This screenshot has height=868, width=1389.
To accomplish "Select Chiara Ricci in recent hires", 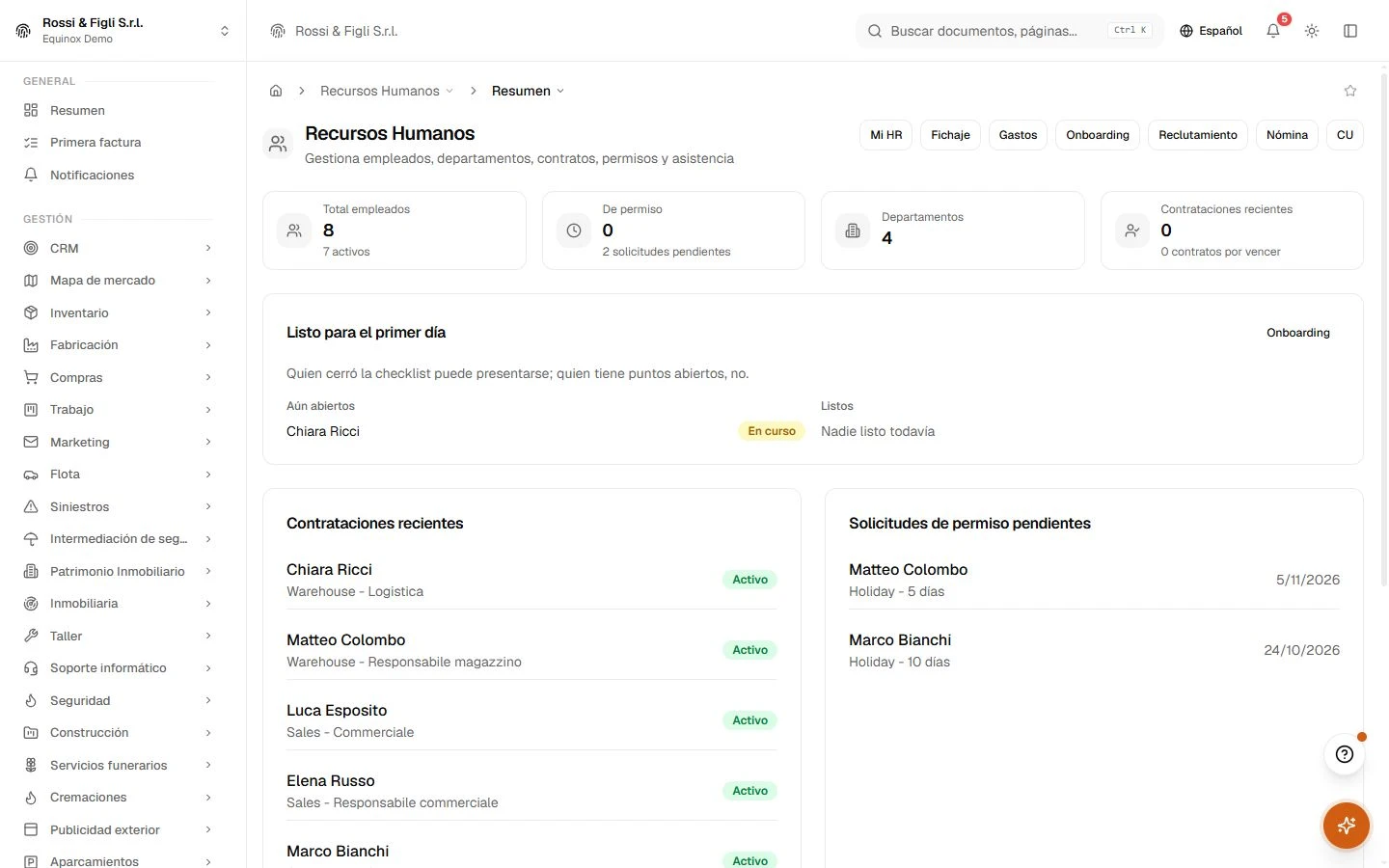I will tap(531, 580).
